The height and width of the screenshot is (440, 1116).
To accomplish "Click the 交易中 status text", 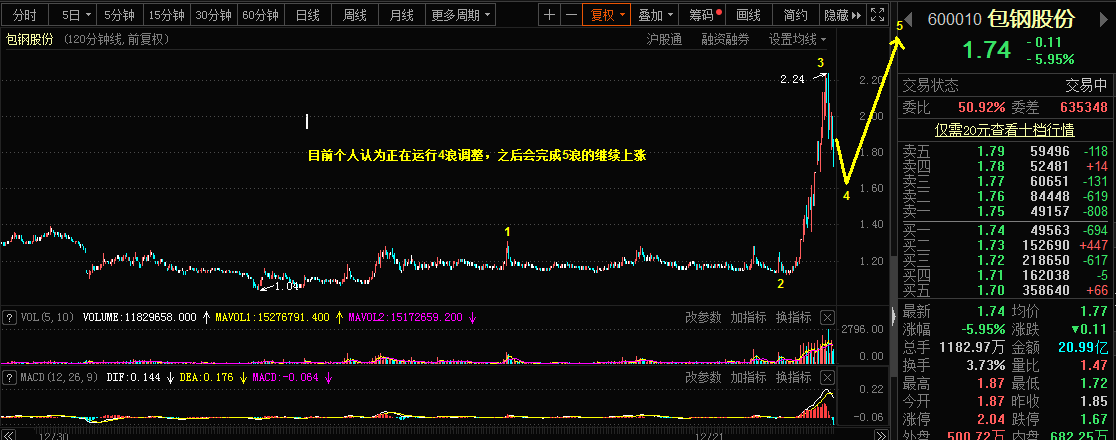I will pyautogui.click(x=1087, y=86).
